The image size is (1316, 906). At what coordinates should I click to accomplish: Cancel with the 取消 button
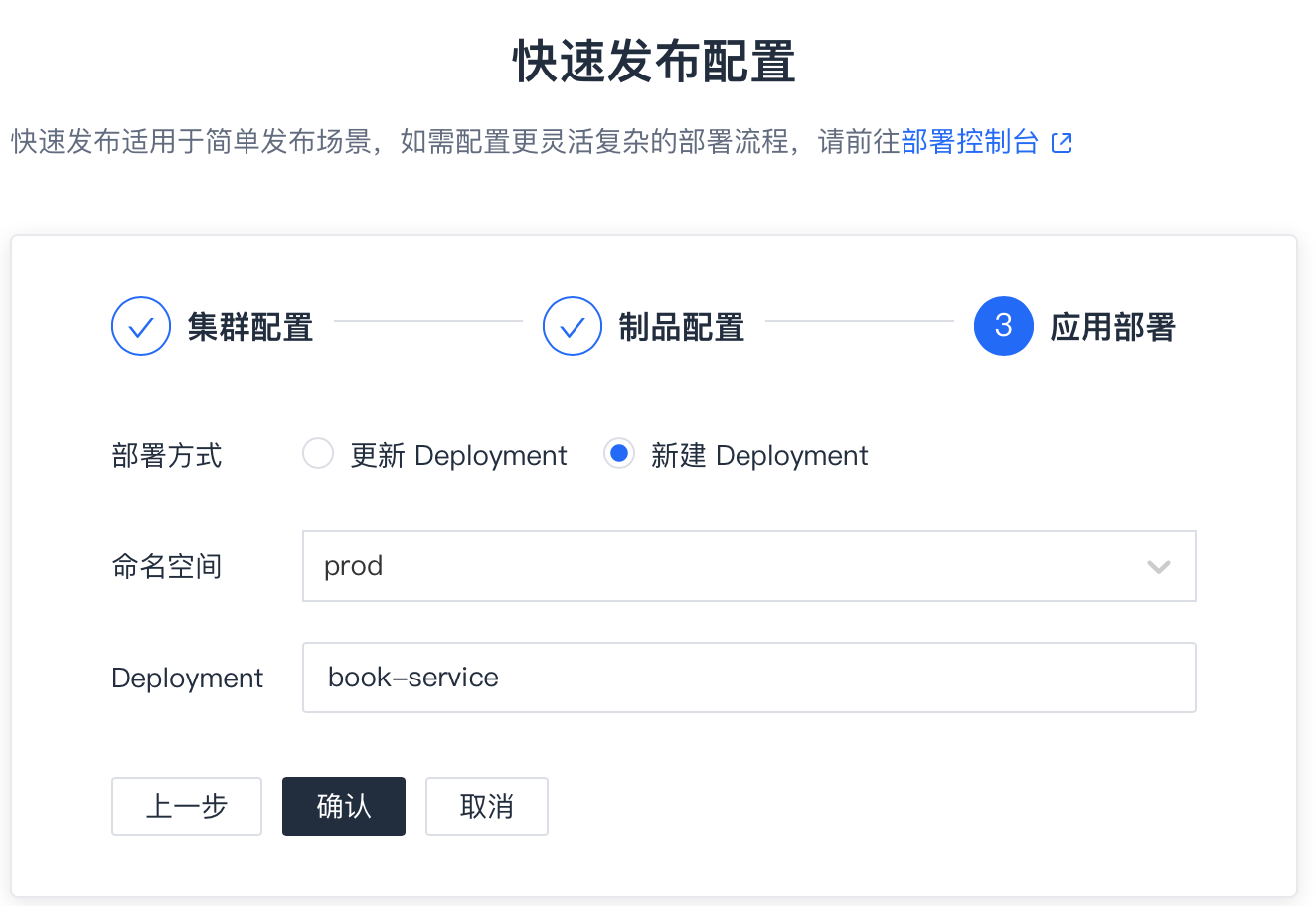487,807
